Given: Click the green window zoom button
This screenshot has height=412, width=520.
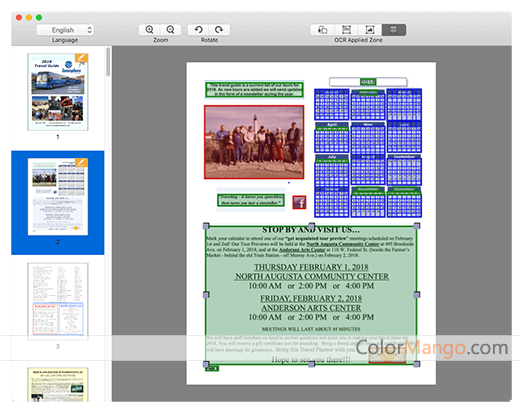Looking at the screenshot, I should tap(39, 17).
